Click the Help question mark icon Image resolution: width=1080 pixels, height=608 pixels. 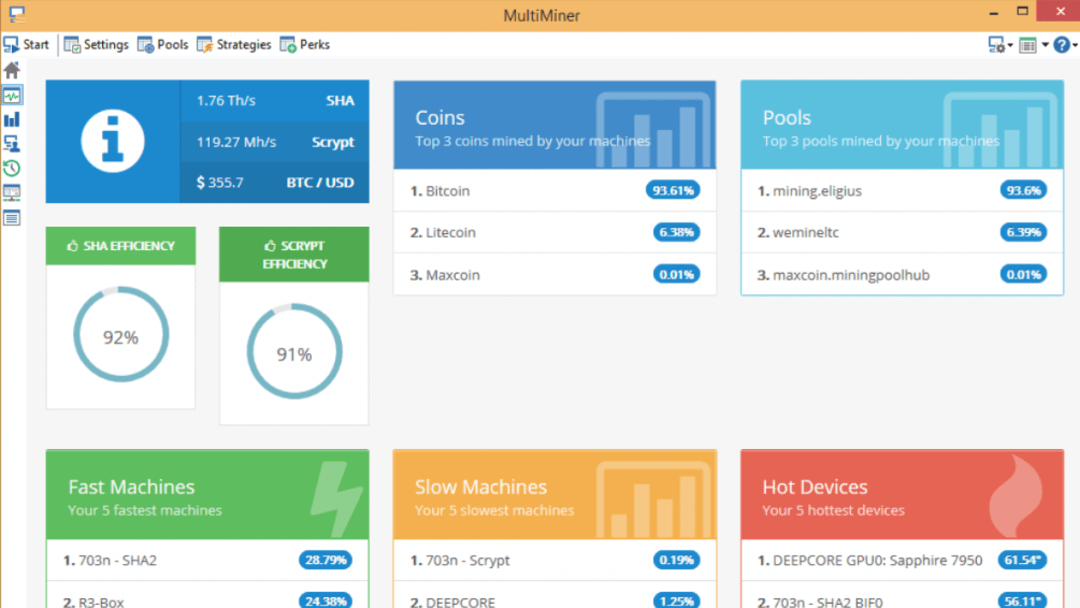(1061, 44)
